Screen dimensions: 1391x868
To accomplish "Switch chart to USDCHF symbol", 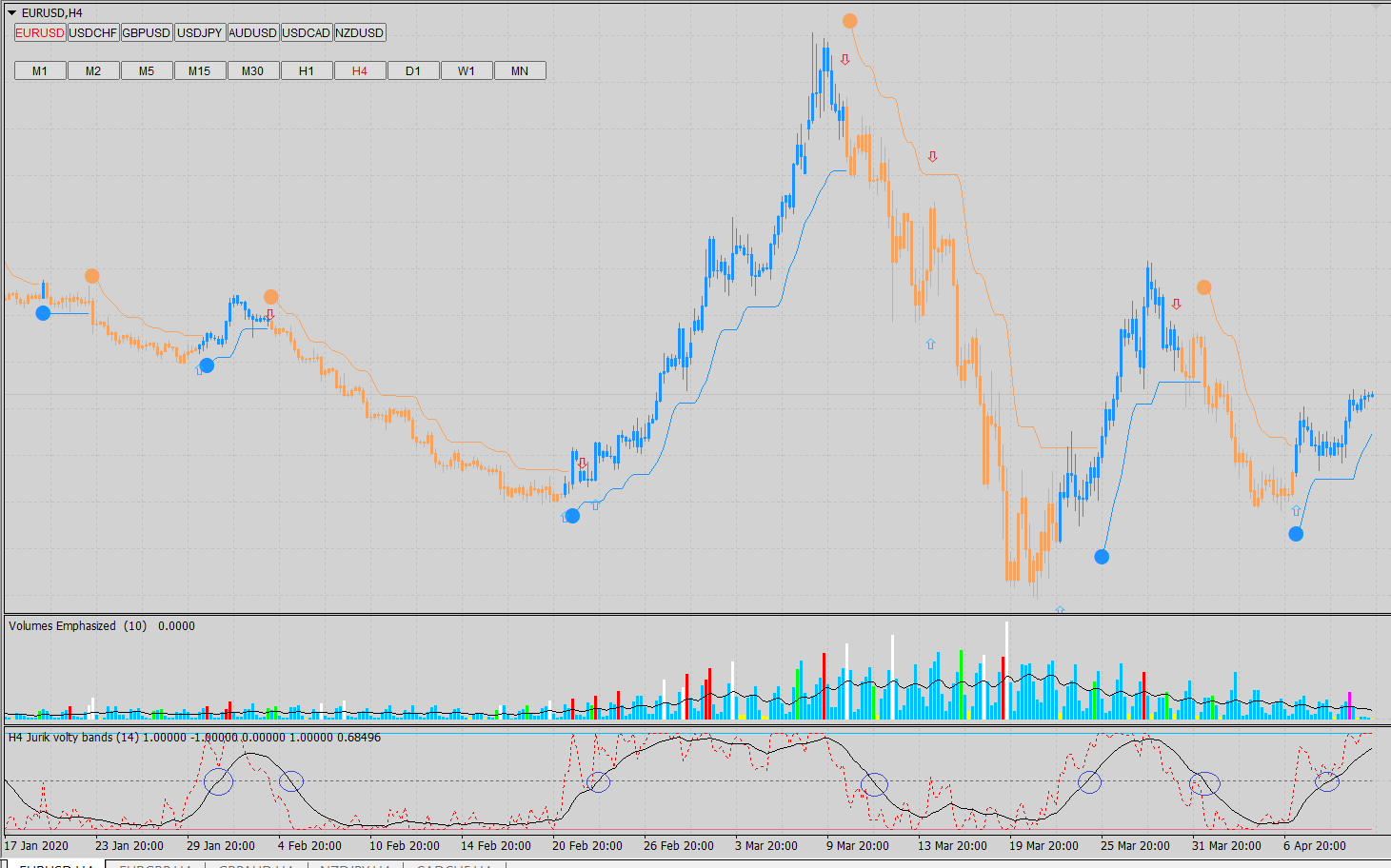I will pyautogui.click(x=93, y=32).
